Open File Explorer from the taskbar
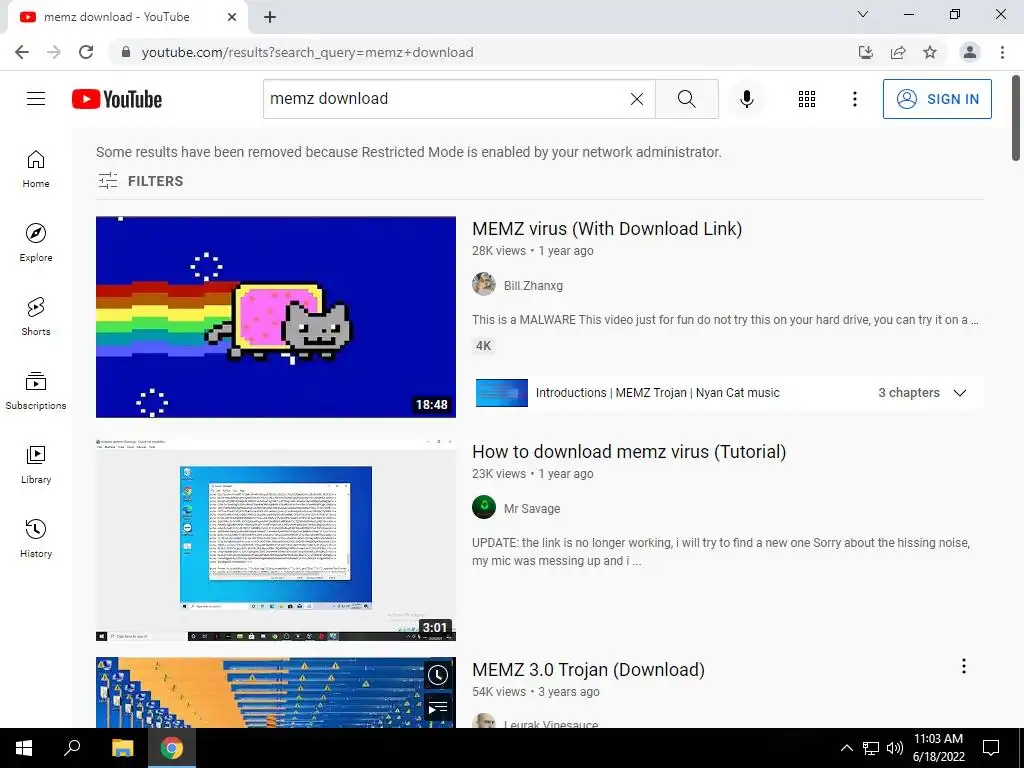Image resolution: width=1024 pixels, height=768 pixels. (x=122, y=748)
